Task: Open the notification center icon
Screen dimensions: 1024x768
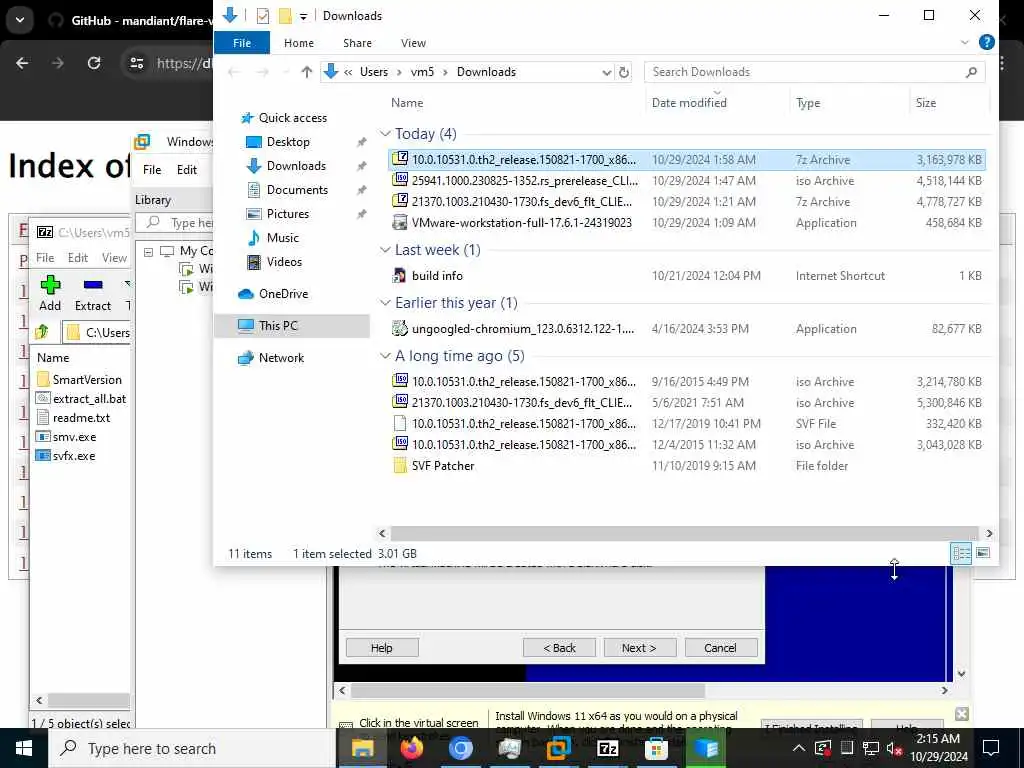Action: point(991,748)
